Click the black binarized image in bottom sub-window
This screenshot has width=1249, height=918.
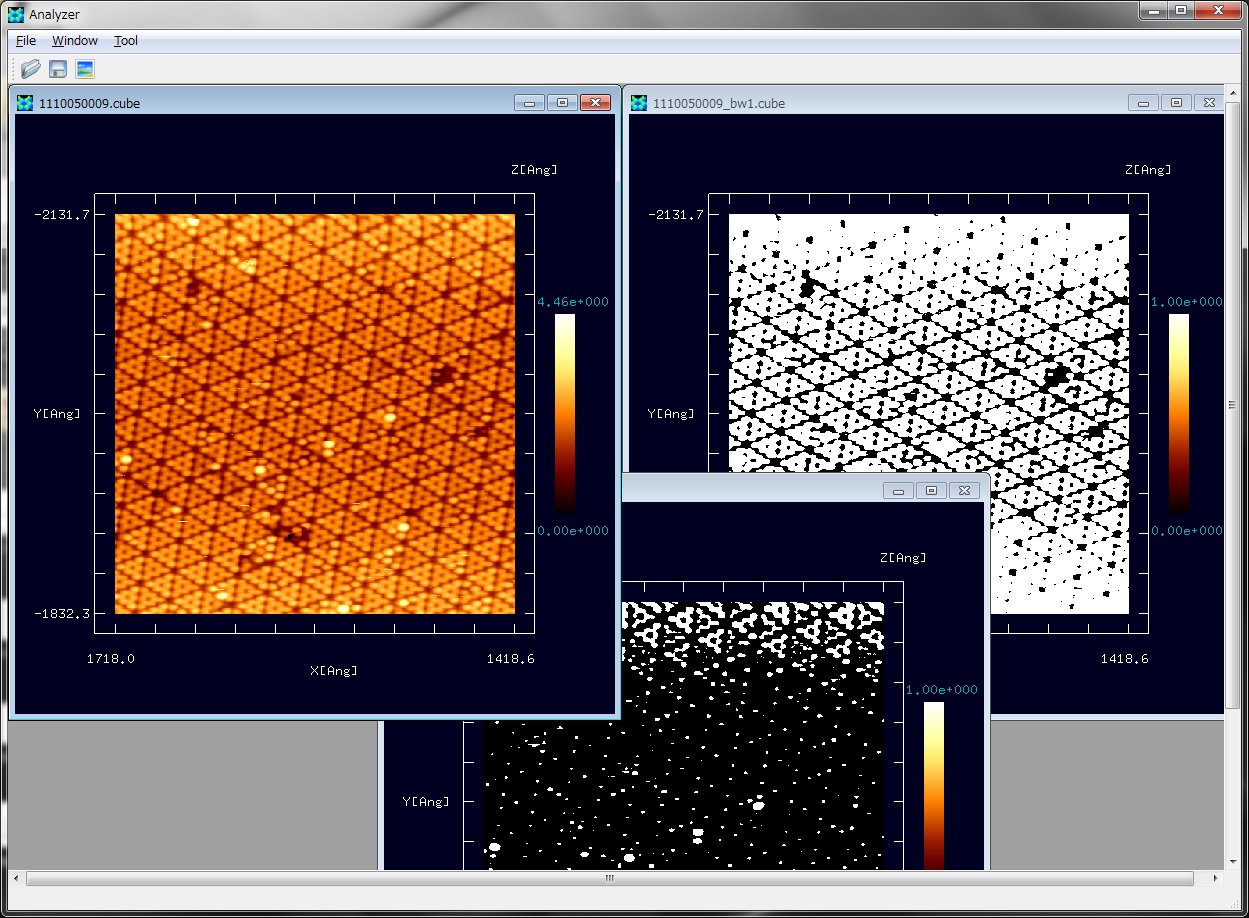coord(685,735)
